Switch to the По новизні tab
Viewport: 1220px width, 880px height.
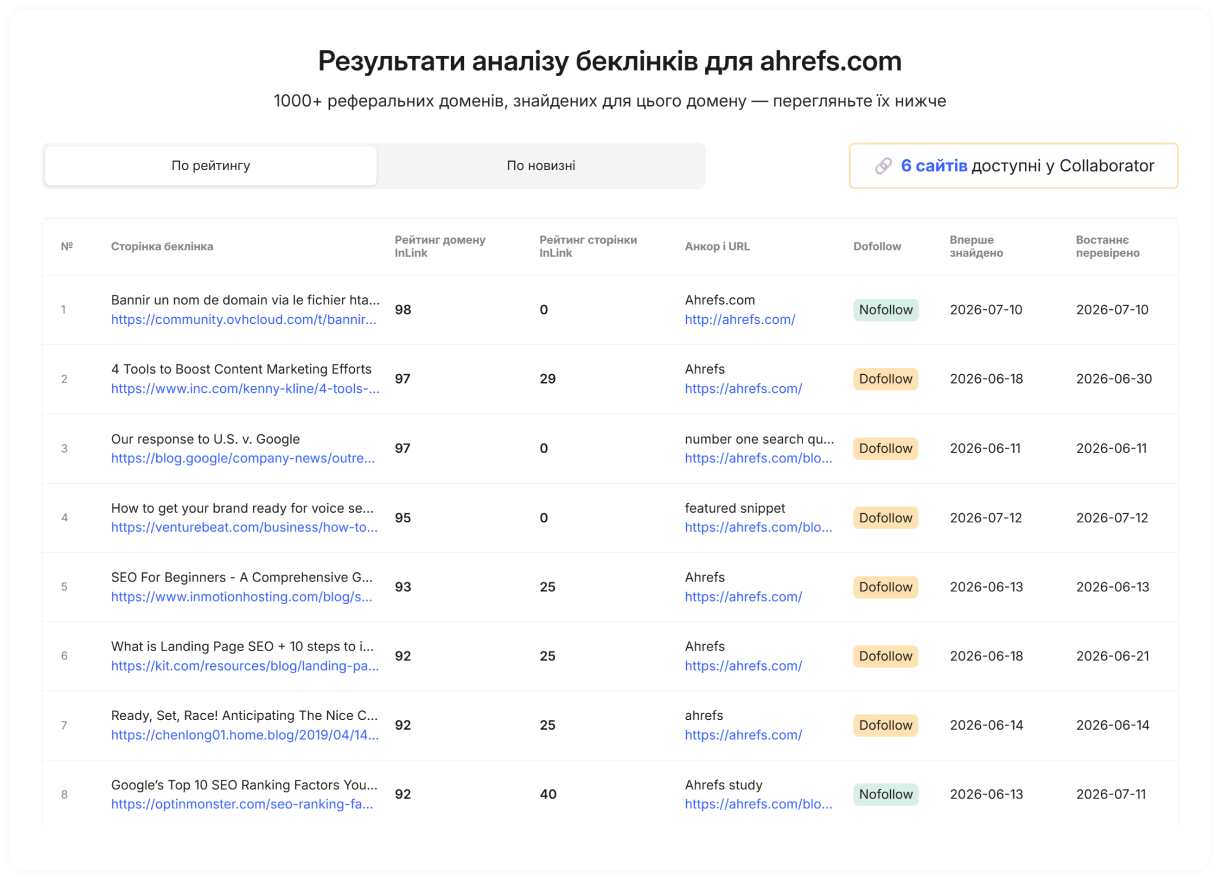pyautogui.click(x=541, y=166)
